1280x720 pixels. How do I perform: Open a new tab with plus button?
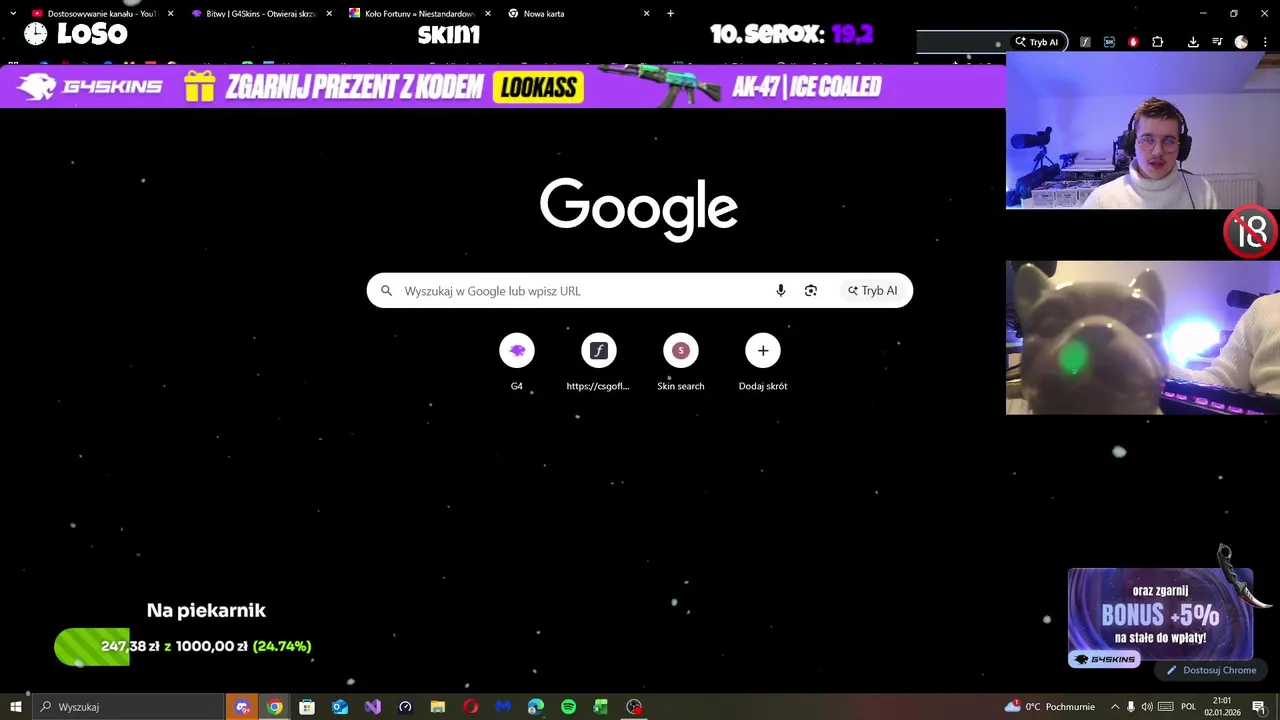[670, 14]
